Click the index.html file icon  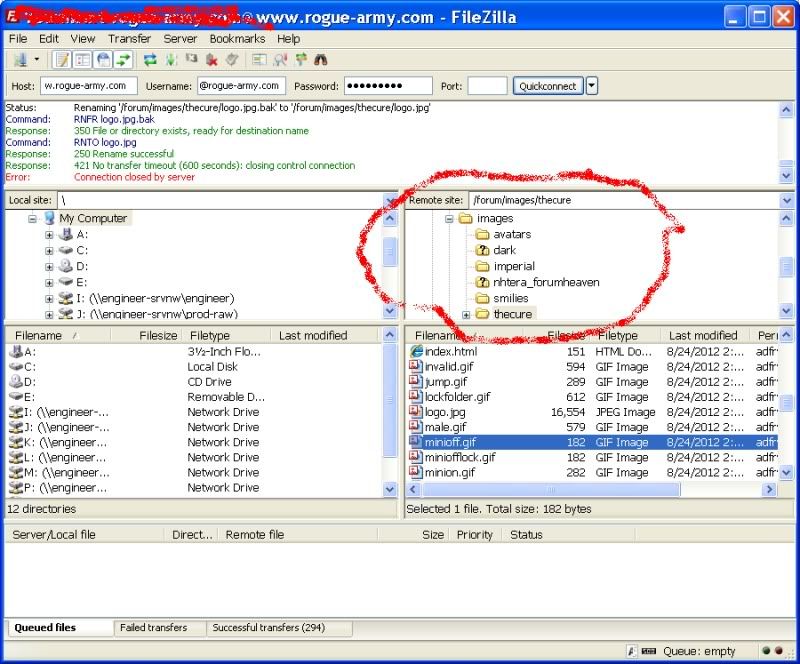pyautogui.click(x=416, y=351)
